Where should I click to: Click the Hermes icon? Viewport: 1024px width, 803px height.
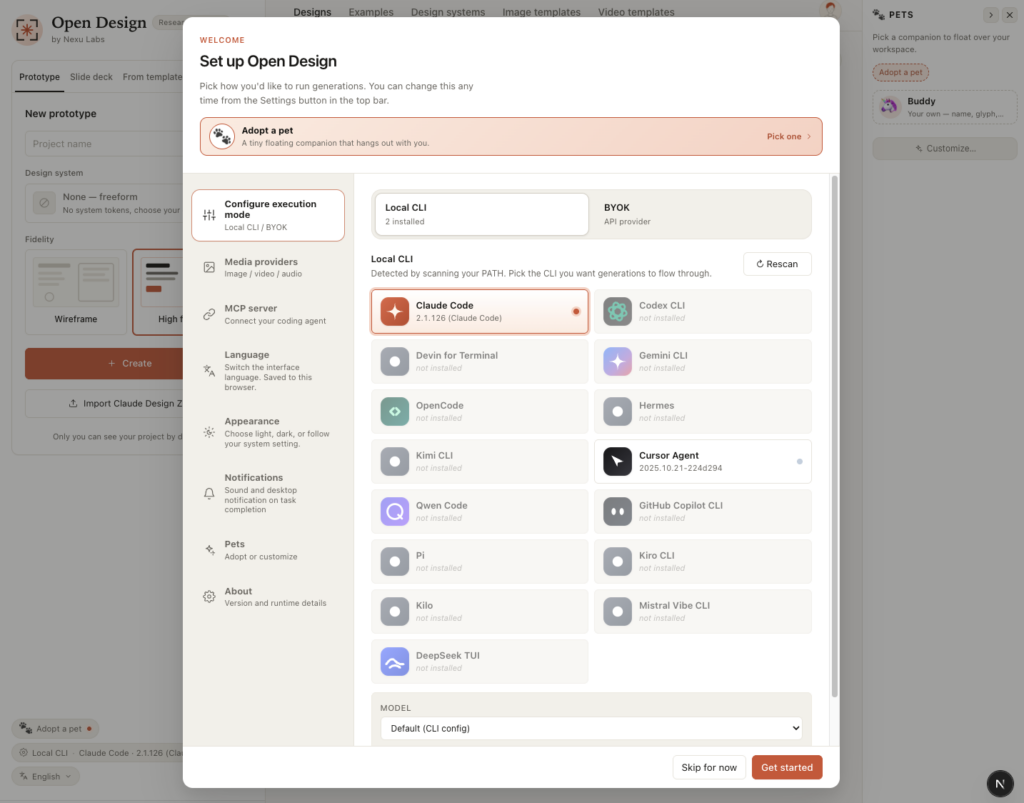coord(617,411)
